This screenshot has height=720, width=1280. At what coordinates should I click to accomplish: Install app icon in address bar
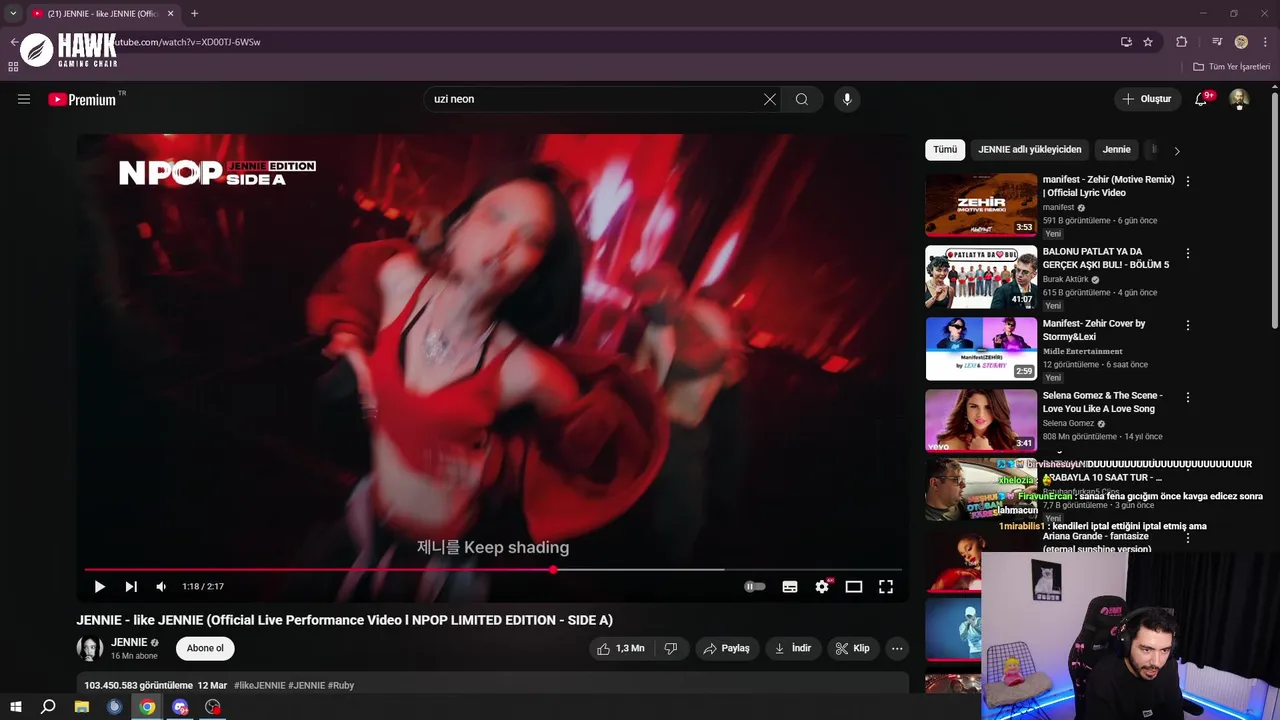click(1126, 42)
